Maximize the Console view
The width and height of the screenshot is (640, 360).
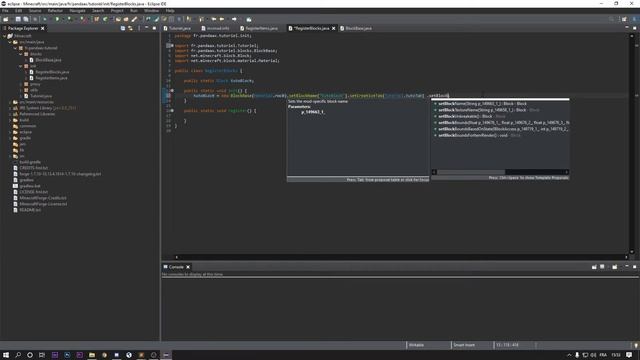(635, 267)
